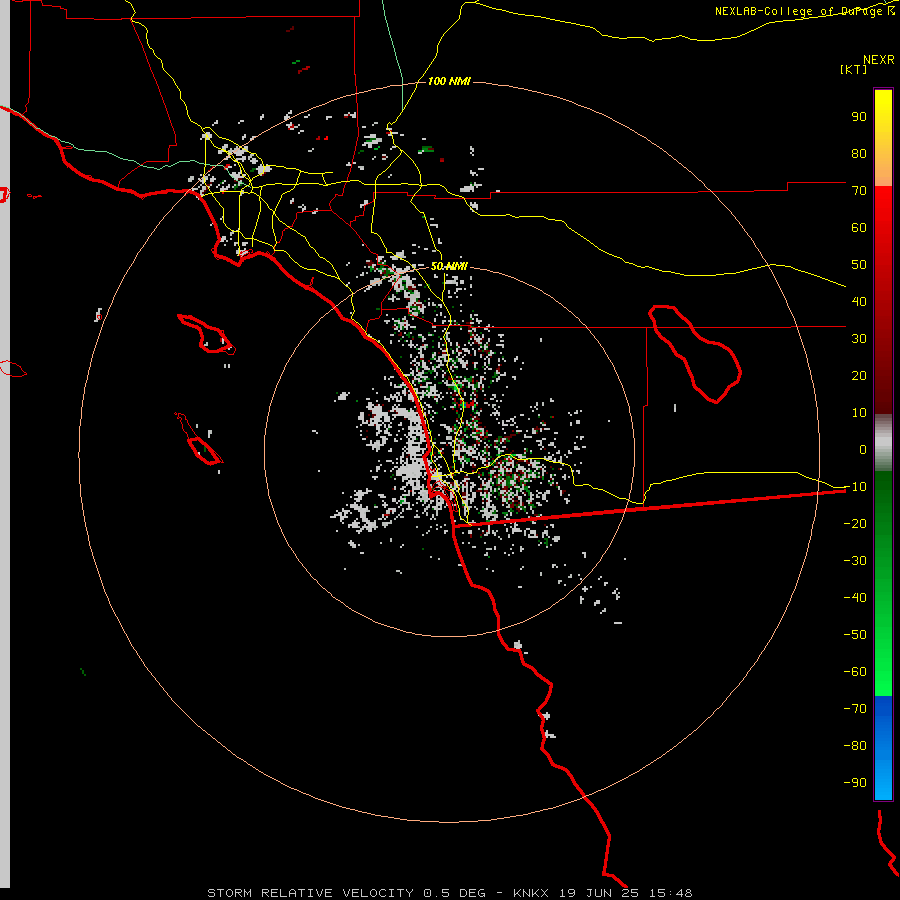This screenshot has height=900, width=900.
Task: Click the 50 NMI range ring label
Action: [x=449, y=266]
